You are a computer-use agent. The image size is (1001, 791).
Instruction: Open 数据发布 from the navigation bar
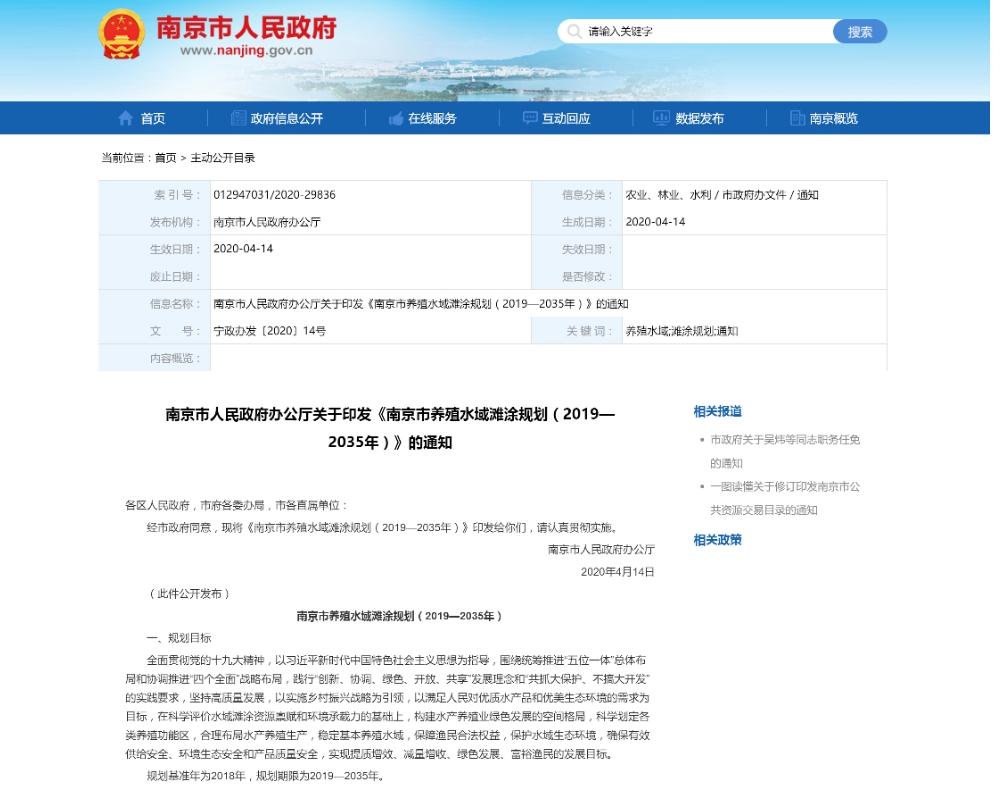coord(700,118)
